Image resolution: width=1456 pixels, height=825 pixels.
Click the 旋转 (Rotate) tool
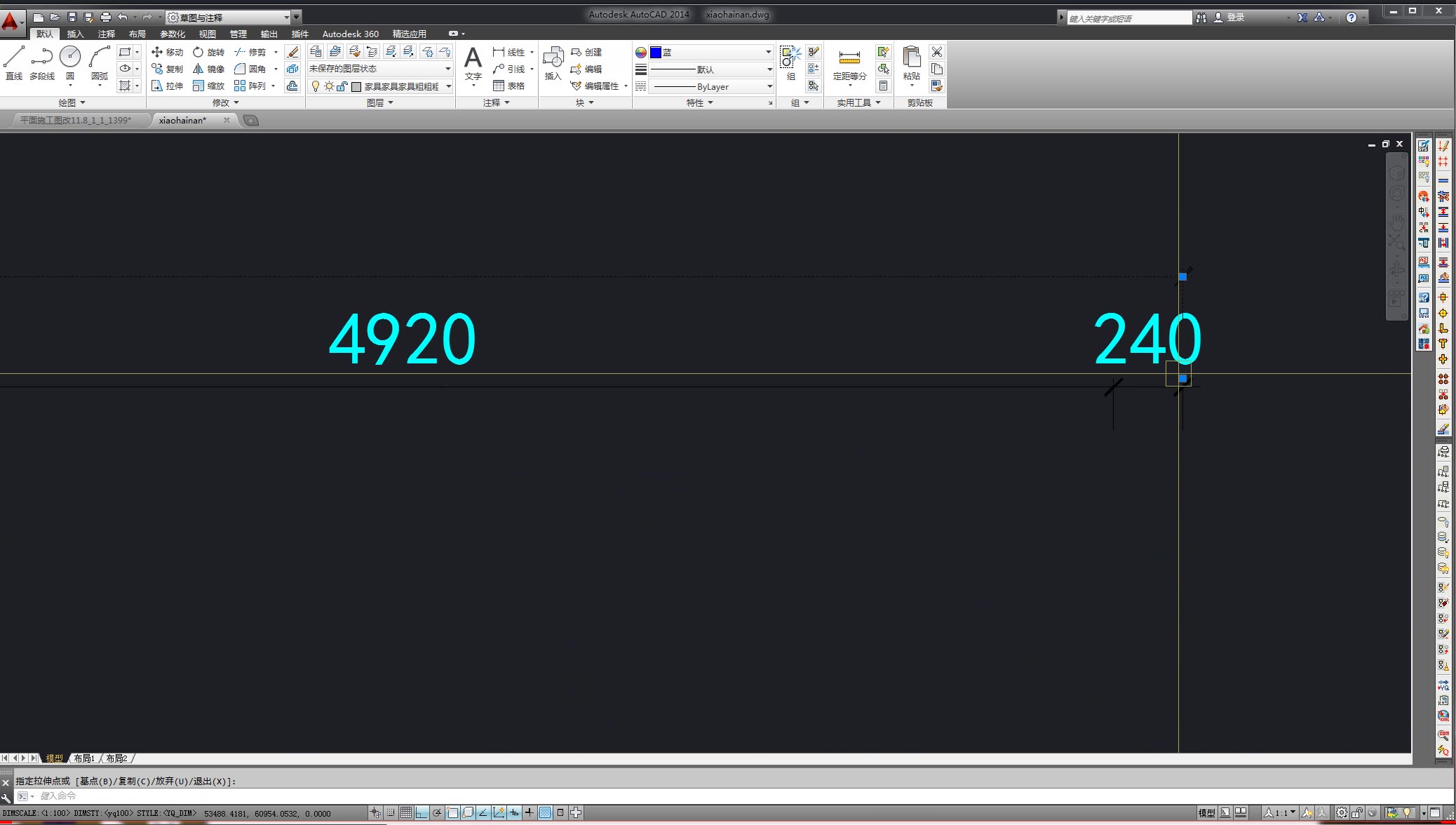click(x=208, y=52)
